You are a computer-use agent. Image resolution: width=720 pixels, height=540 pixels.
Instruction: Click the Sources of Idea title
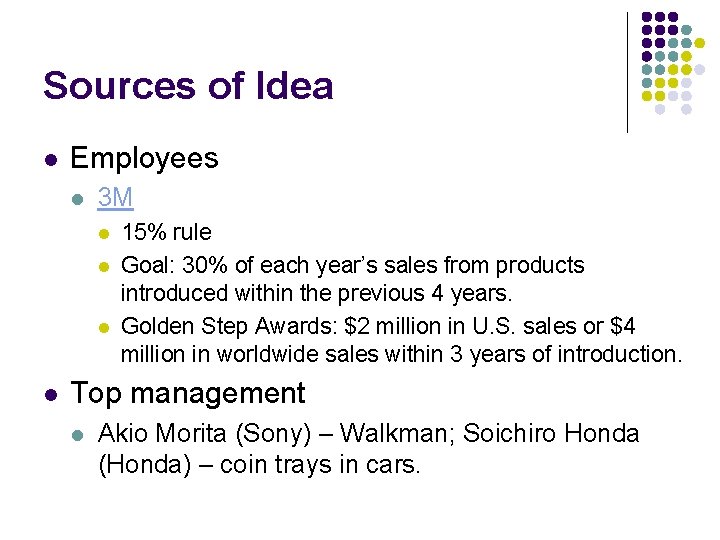coord(188,86)
